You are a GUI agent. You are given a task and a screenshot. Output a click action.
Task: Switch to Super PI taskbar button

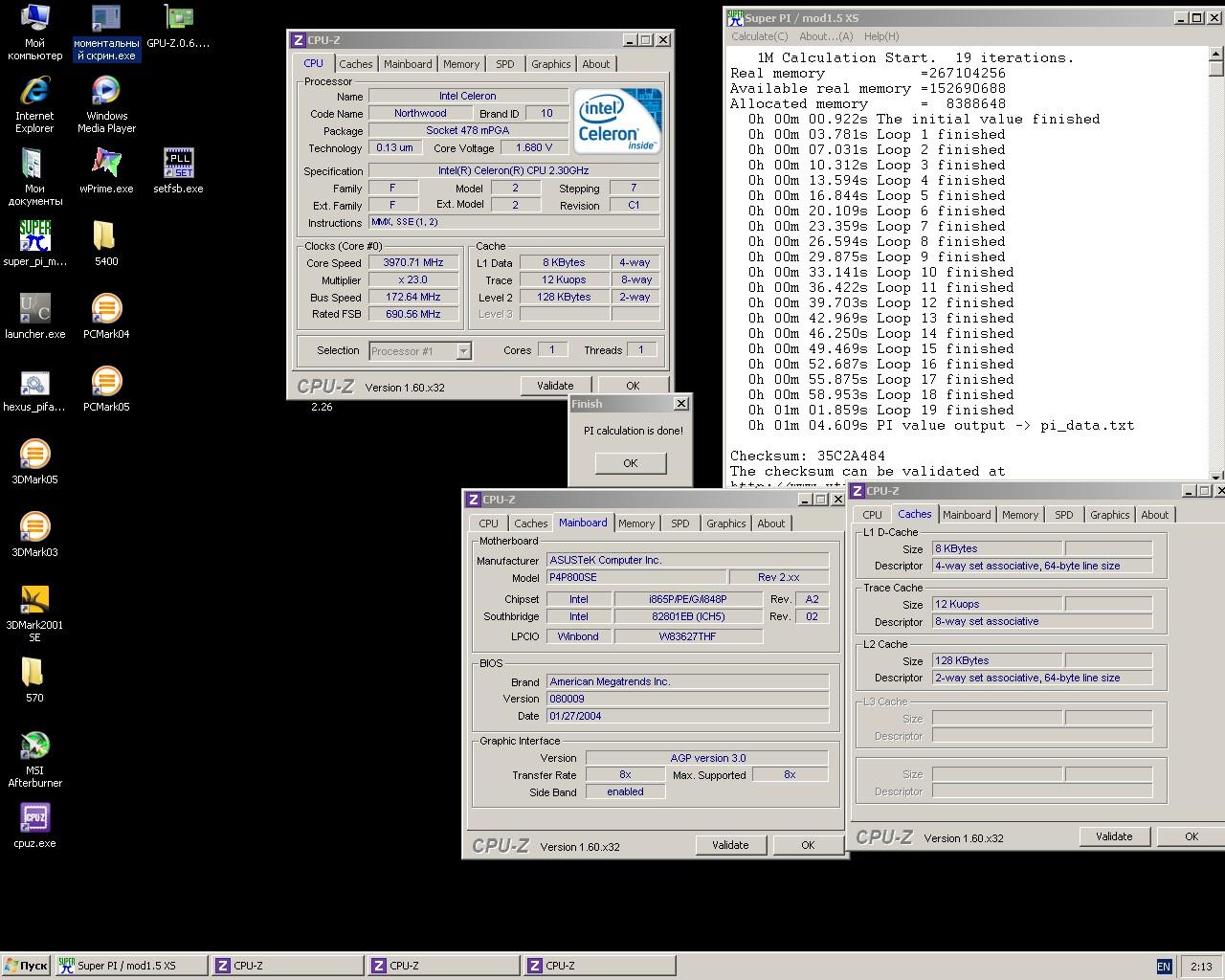(x=130, y=966)
